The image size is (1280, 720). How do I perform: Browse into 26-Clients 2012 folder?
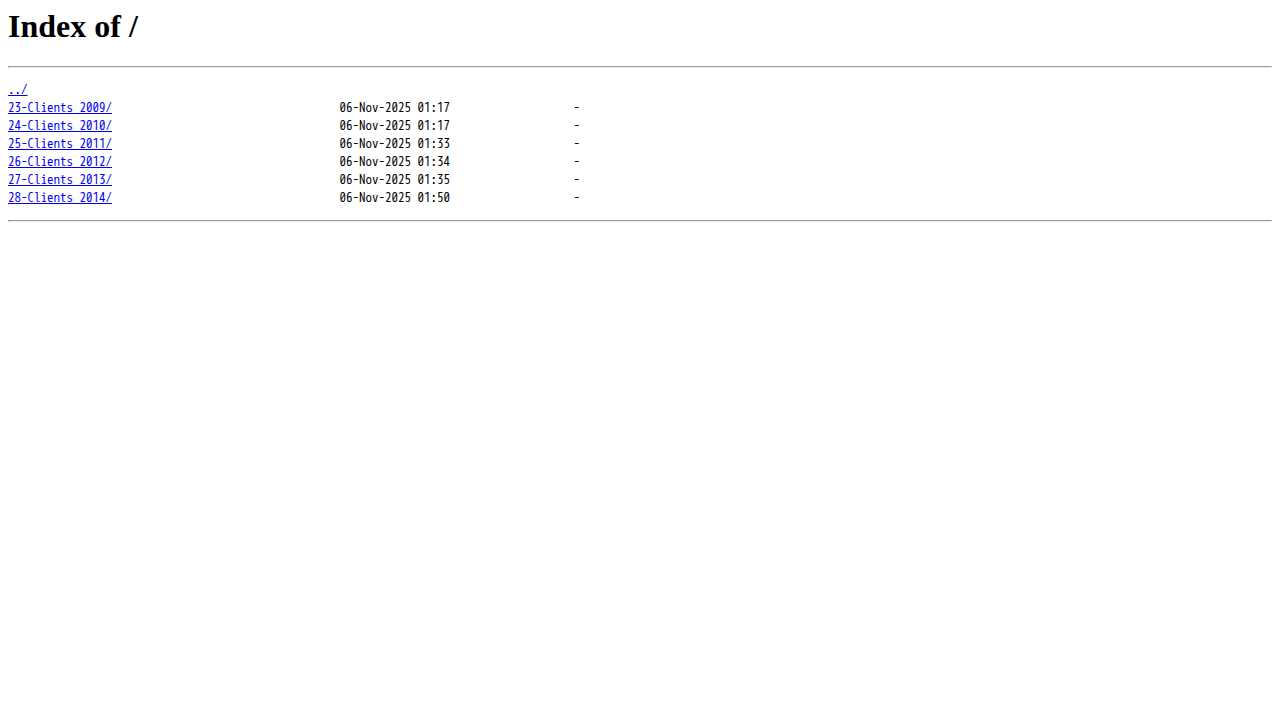tap(60, 162)
